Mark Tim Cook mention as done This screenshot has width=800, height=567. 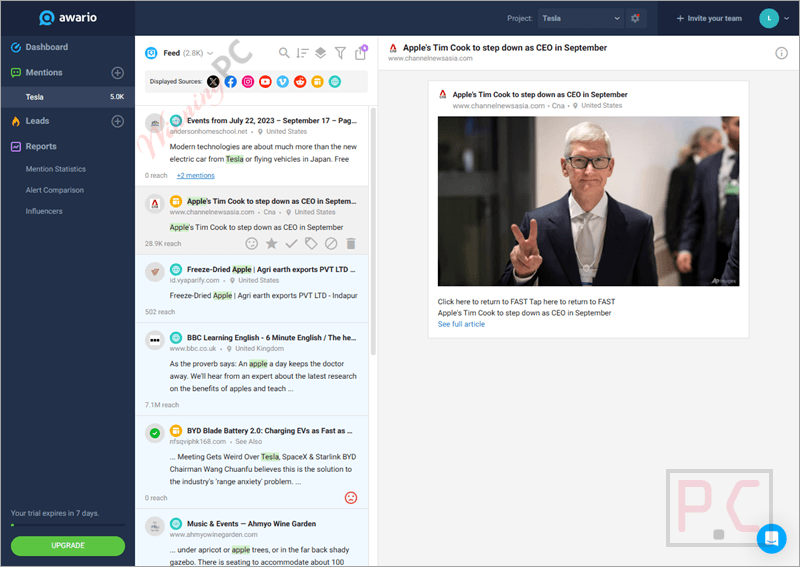[x=291, y=244]
